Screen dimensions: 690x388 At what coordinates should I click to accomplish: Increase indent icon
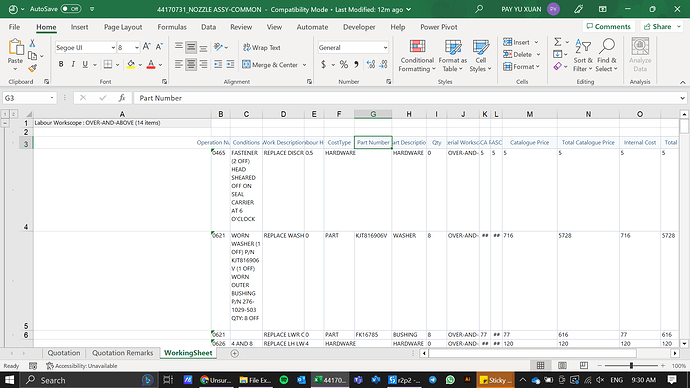point(230,65)
